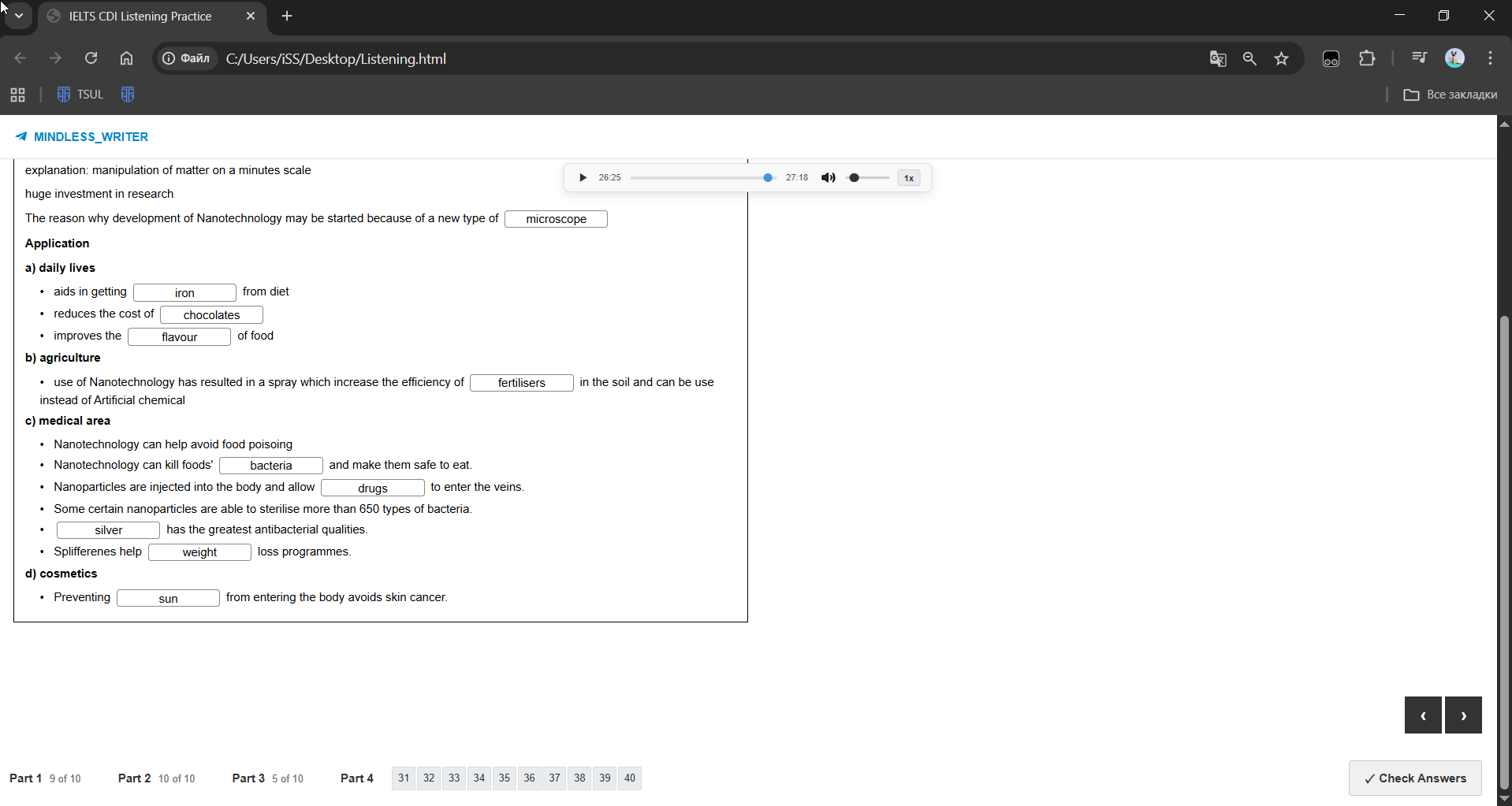Screen dimensions: 1512x806
Task: Select the 'c) medical area' heading
Action: [x=68, y=421]
